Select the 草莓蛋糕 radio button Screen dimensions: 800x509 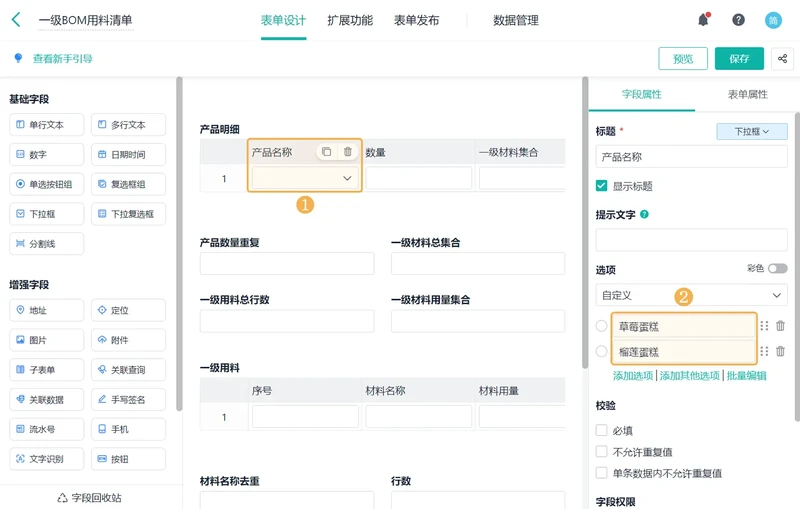(602, 325)
